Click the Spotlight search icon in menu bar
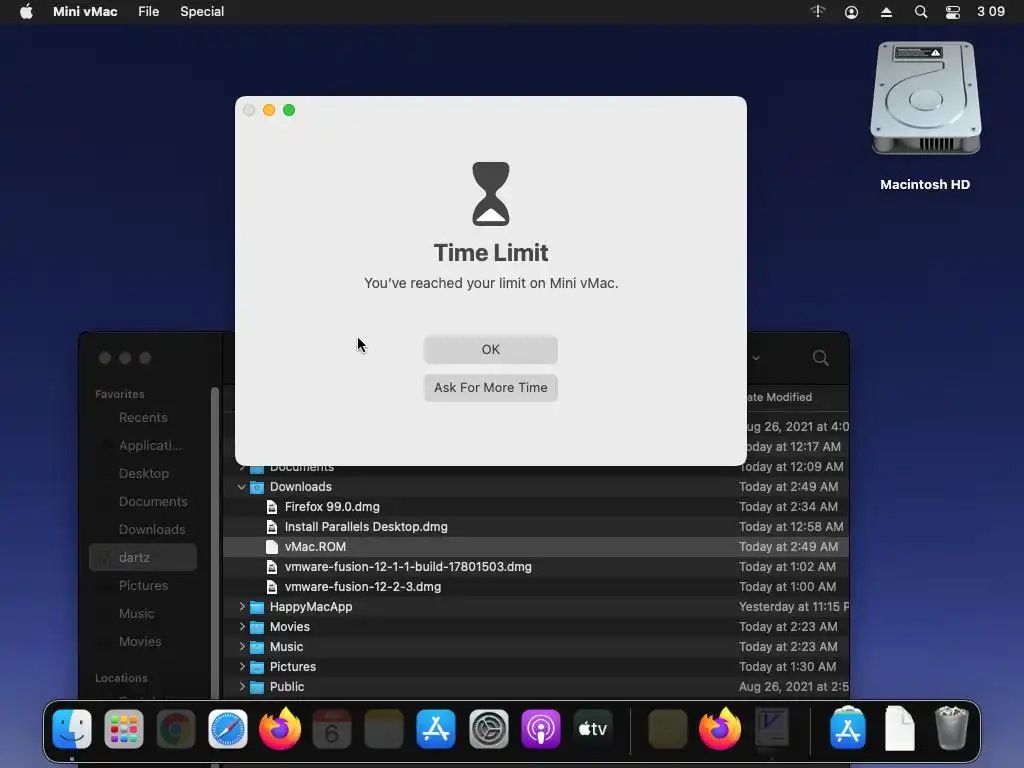The image size is (1024, 768). click(x=920, y=12)
